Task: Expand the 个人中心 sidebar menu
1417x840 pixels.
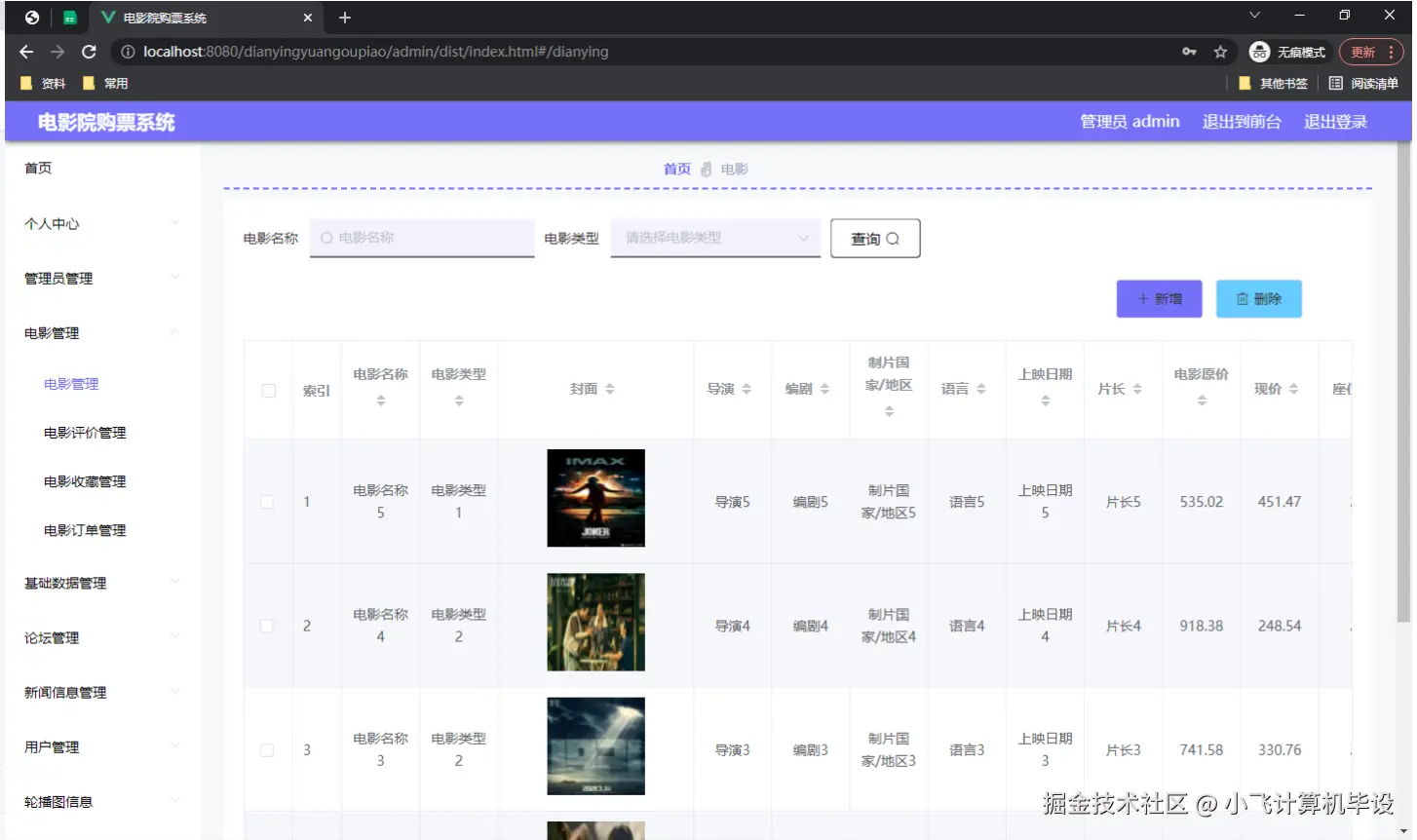Action: (102, 223)
